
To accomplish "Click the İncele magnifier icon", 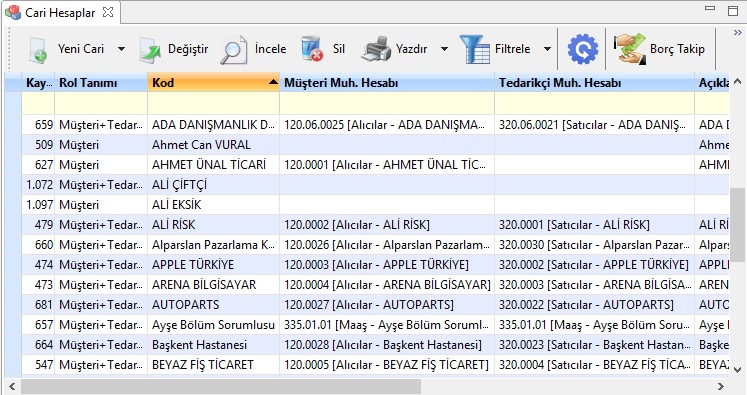I will pyautogui.click(x=233, y=50).
